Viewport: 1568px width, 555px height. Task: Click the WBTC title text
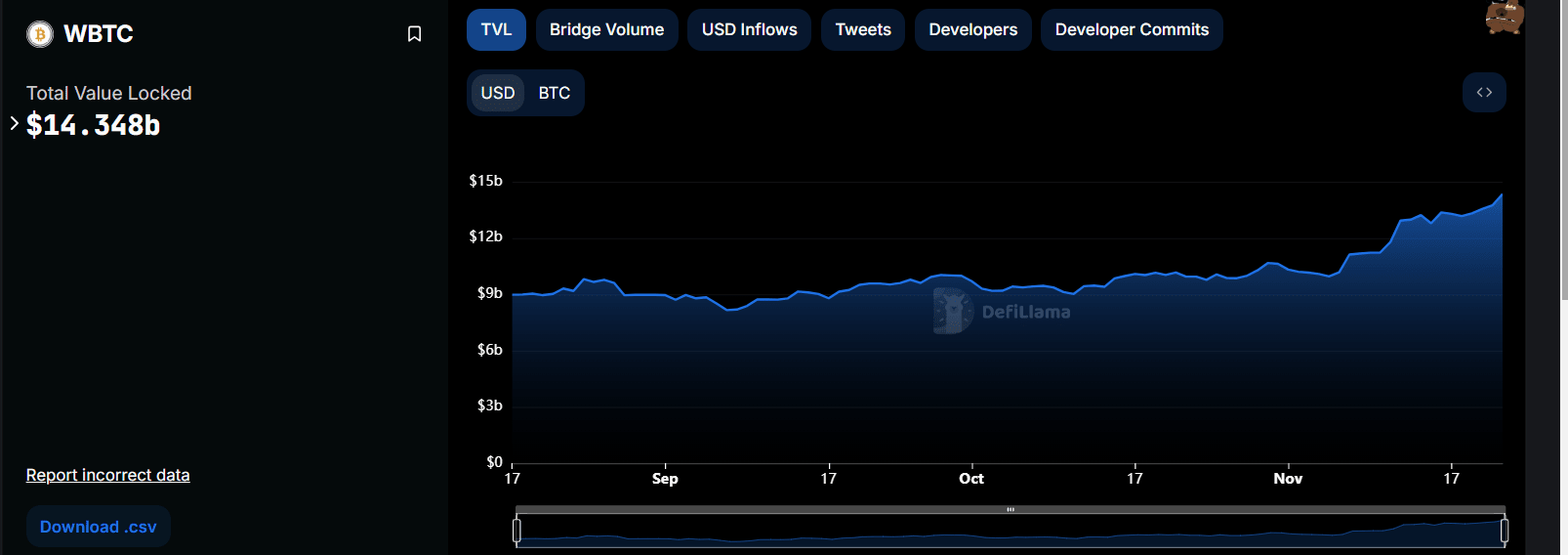98,34
